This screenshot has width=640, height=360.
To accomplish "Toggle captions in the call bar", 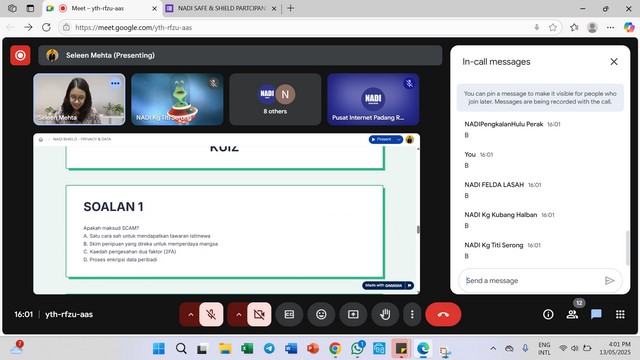I will click(289, 314).
